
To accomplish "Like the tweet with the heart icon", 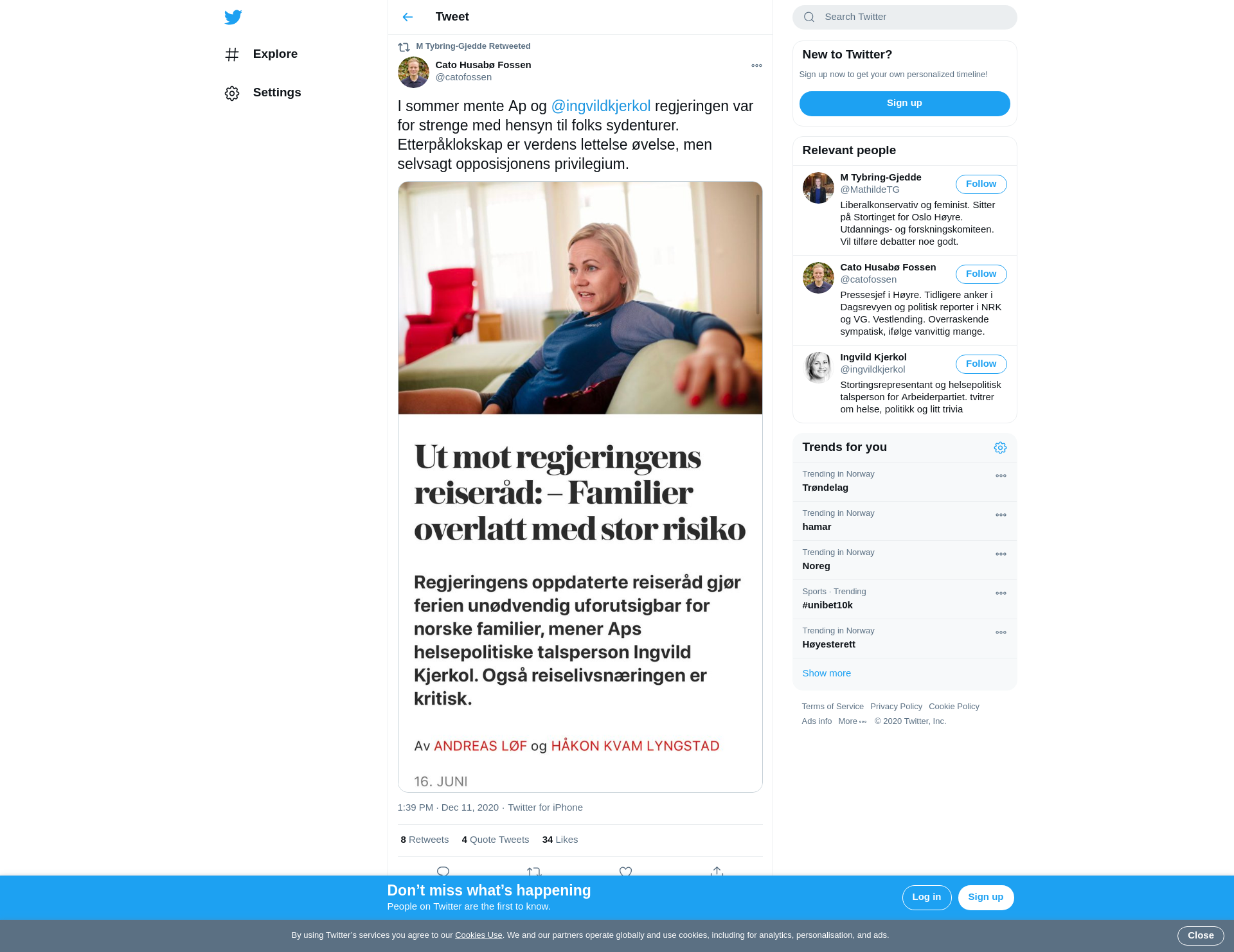I will [x=625, y=871].
